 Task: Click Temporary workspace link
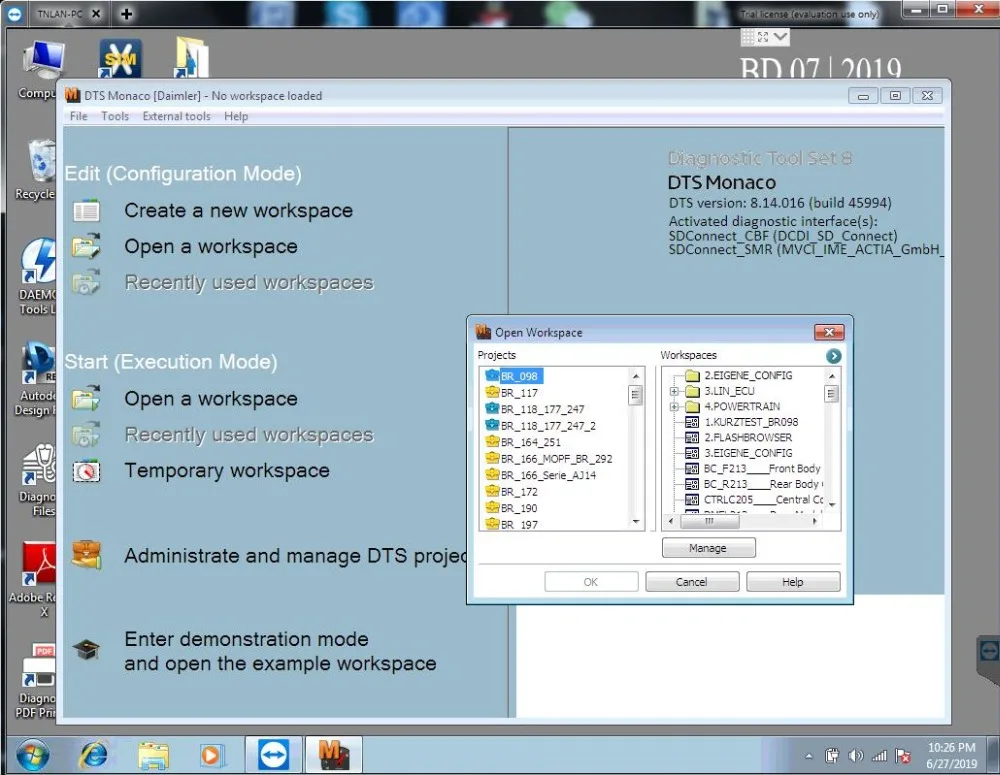[227, 471]
